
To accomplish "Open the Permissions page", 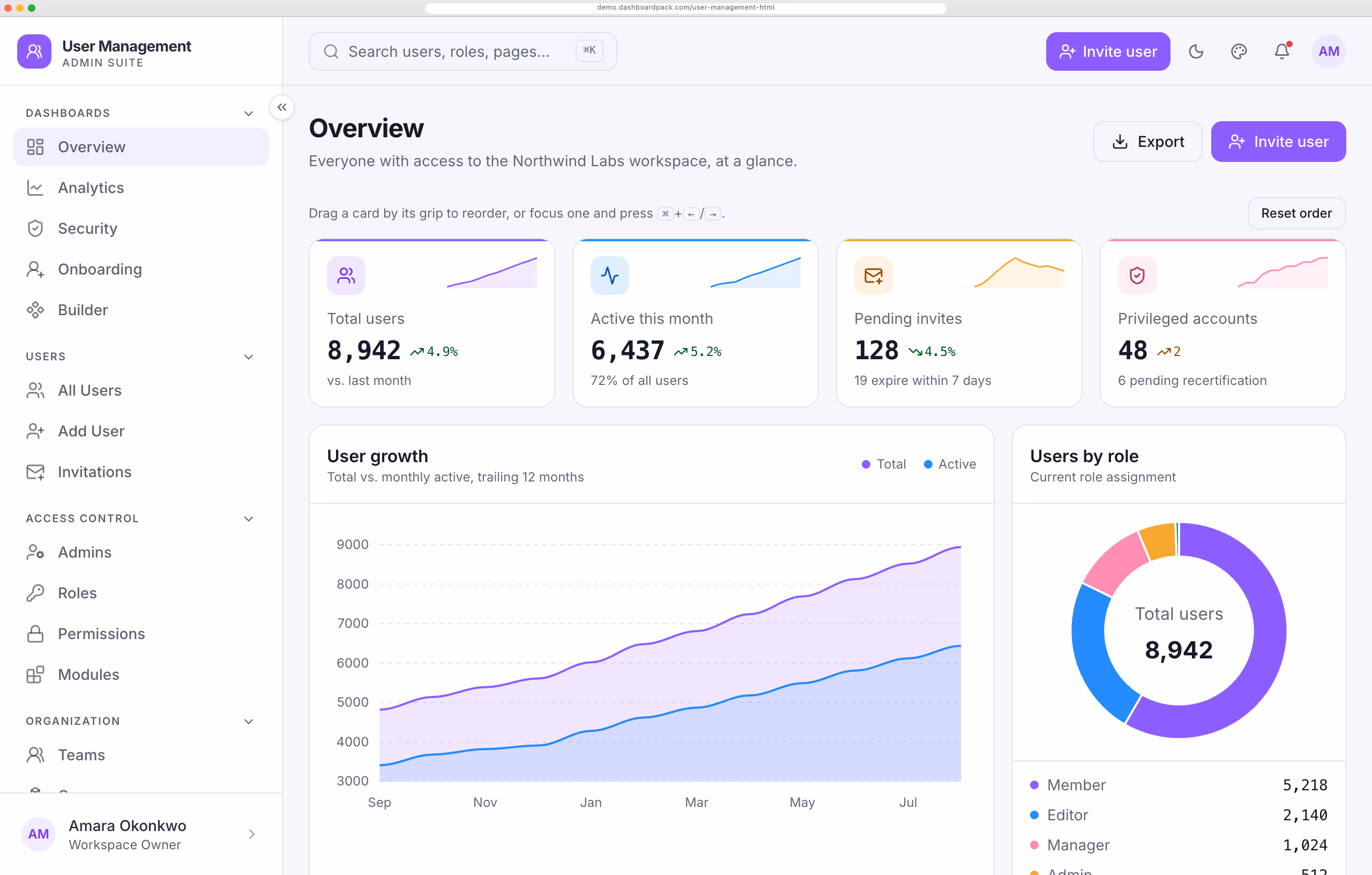I will click(x=141, y=634).
